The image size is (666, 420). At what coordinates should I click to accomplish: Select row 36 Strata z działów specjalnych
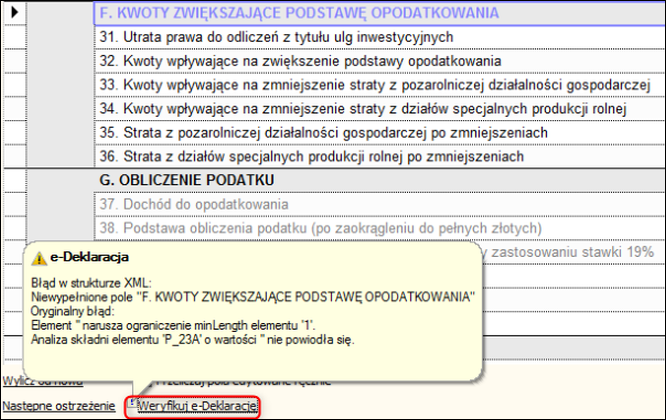[x=380, y=157]
